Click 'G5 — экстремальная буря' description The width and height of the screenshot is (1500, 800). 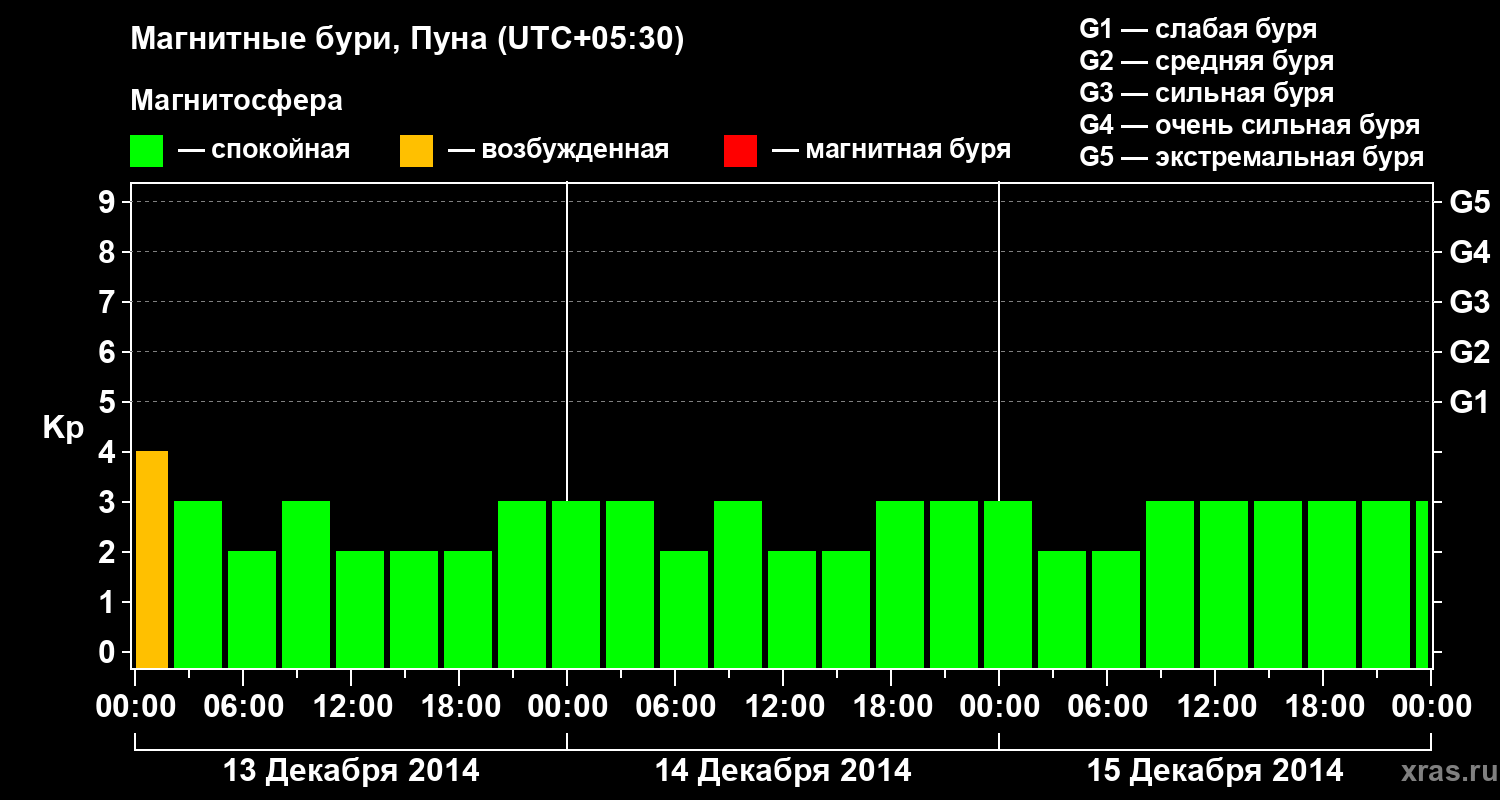point(1252,157)
